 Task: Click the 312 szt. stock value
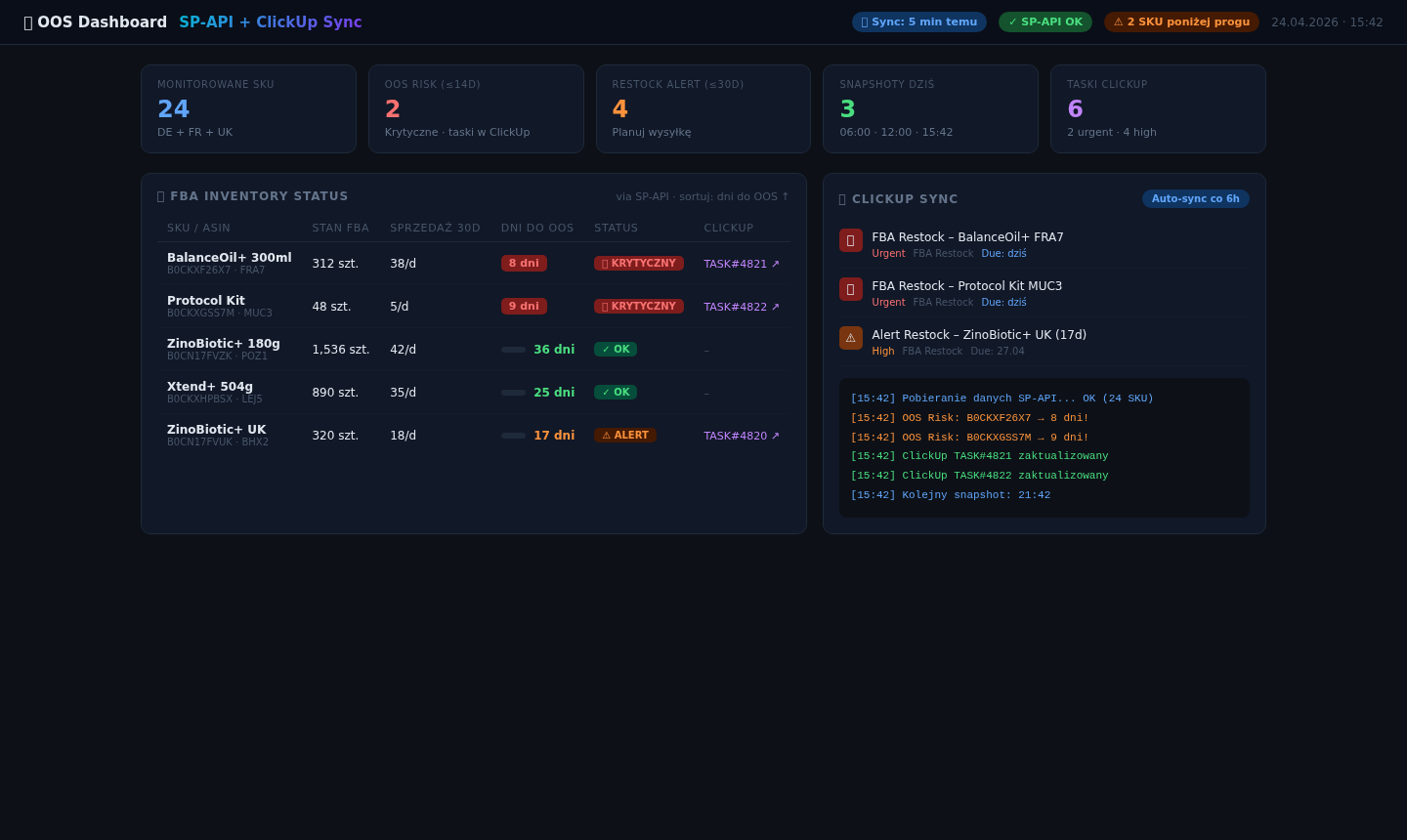[x=335, y=264]
